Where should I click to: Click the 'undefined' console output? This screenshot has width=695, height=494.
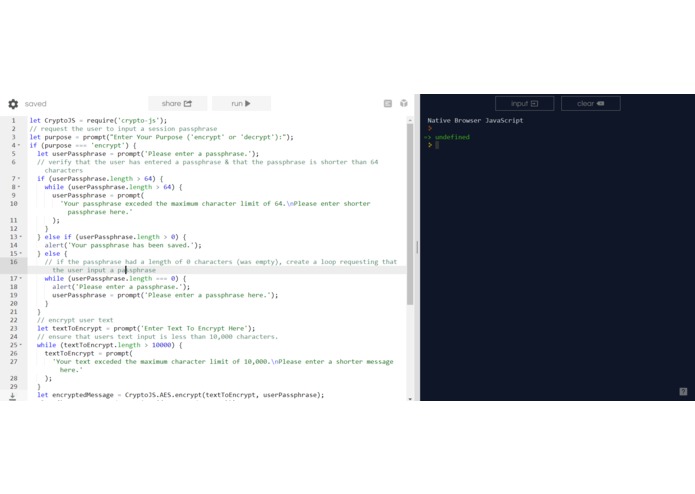(x=452, y=137)
